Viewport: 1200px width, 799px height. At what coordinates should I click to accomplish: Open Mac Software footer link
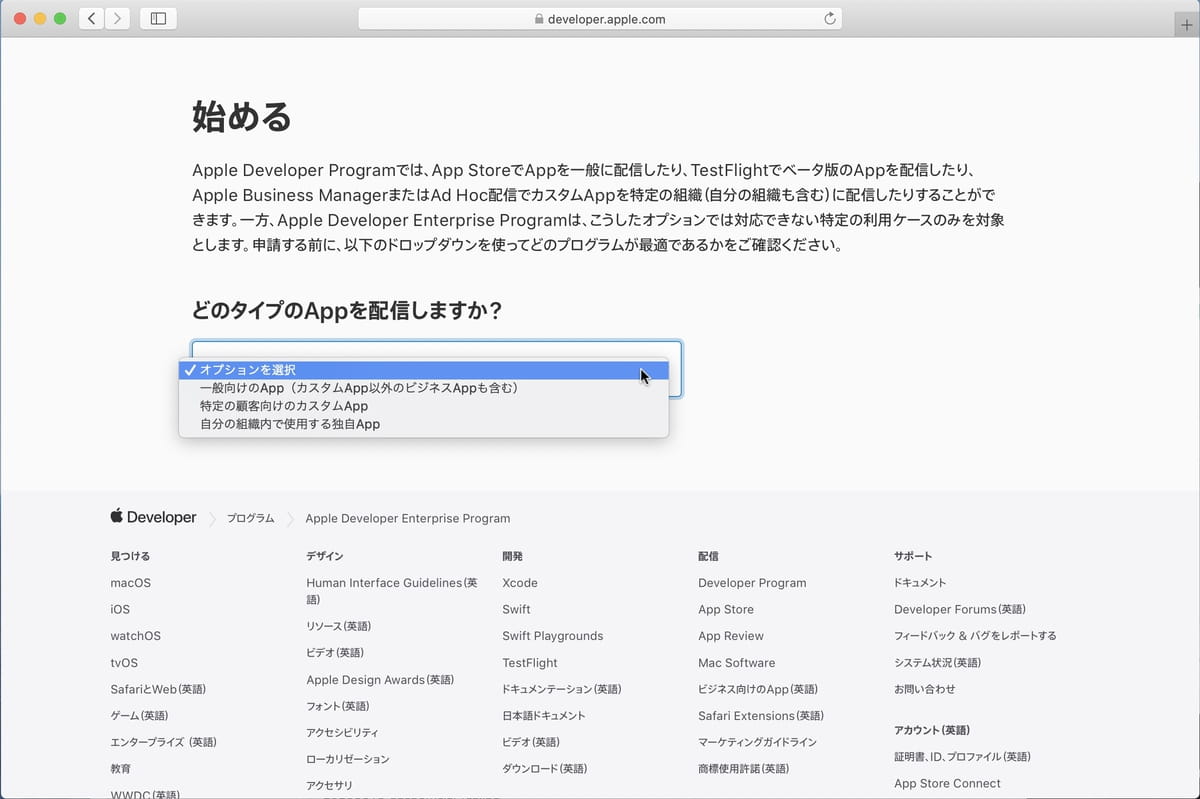(737, 663)
